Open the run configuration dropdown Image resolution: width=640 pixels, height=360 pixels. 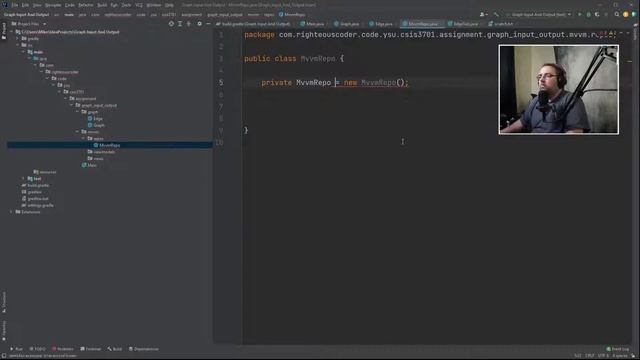(x=539, y=14)
